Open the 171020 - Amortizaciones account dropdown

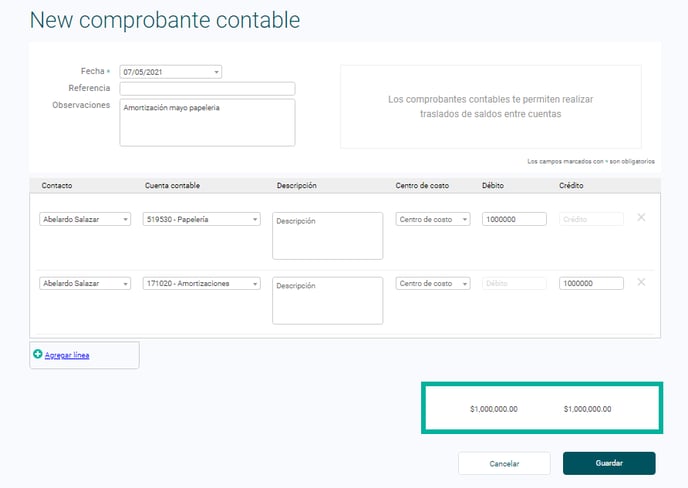201,283
